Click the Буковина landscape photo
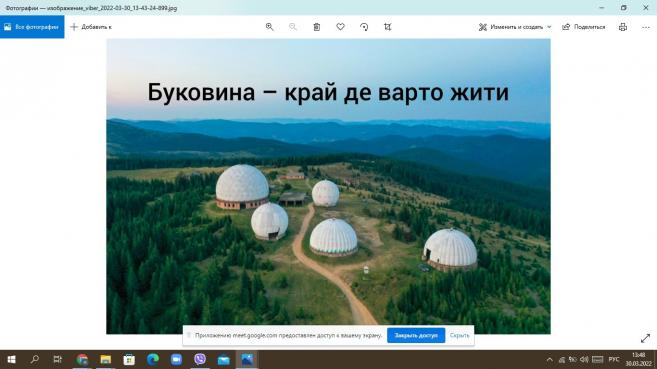The image size is (657, 369). pos(328,186)
